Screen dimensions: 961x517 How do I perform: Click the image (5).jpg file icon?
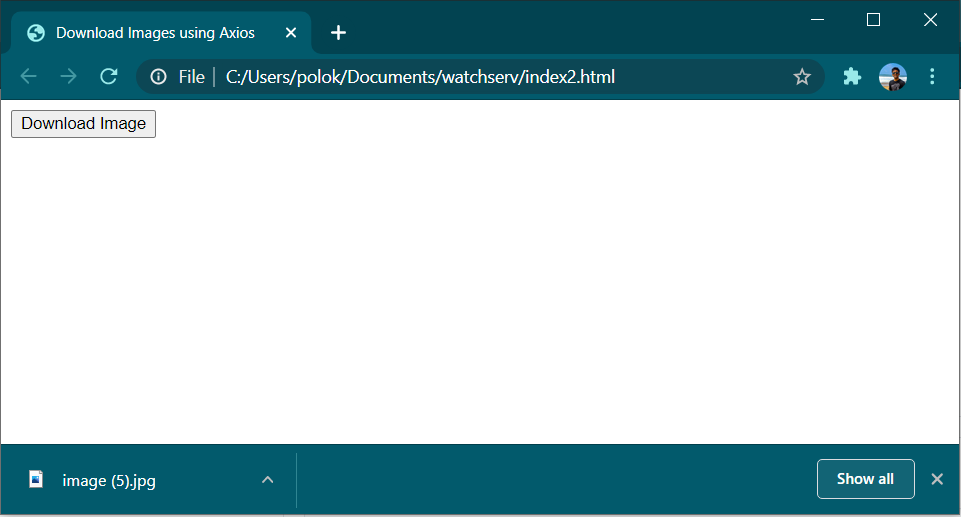(36, 479)
